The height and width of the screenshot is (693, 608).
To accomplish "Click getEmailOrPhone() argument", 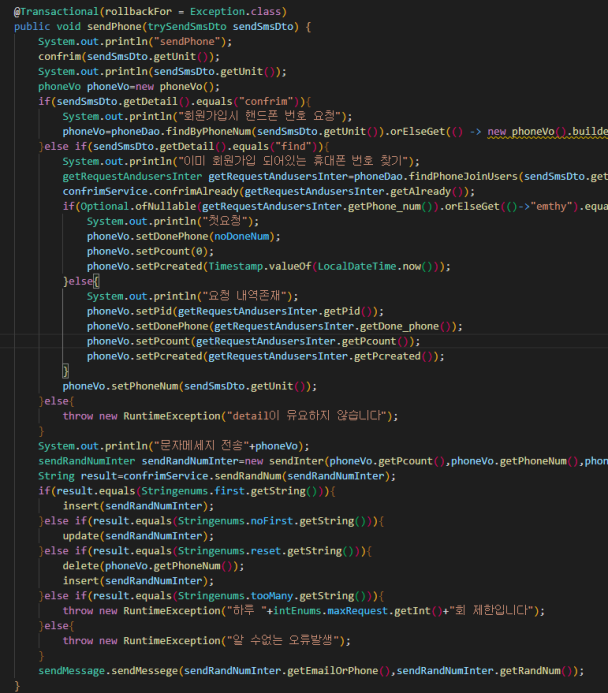I will pyautogui.click(x=338, y=671).
